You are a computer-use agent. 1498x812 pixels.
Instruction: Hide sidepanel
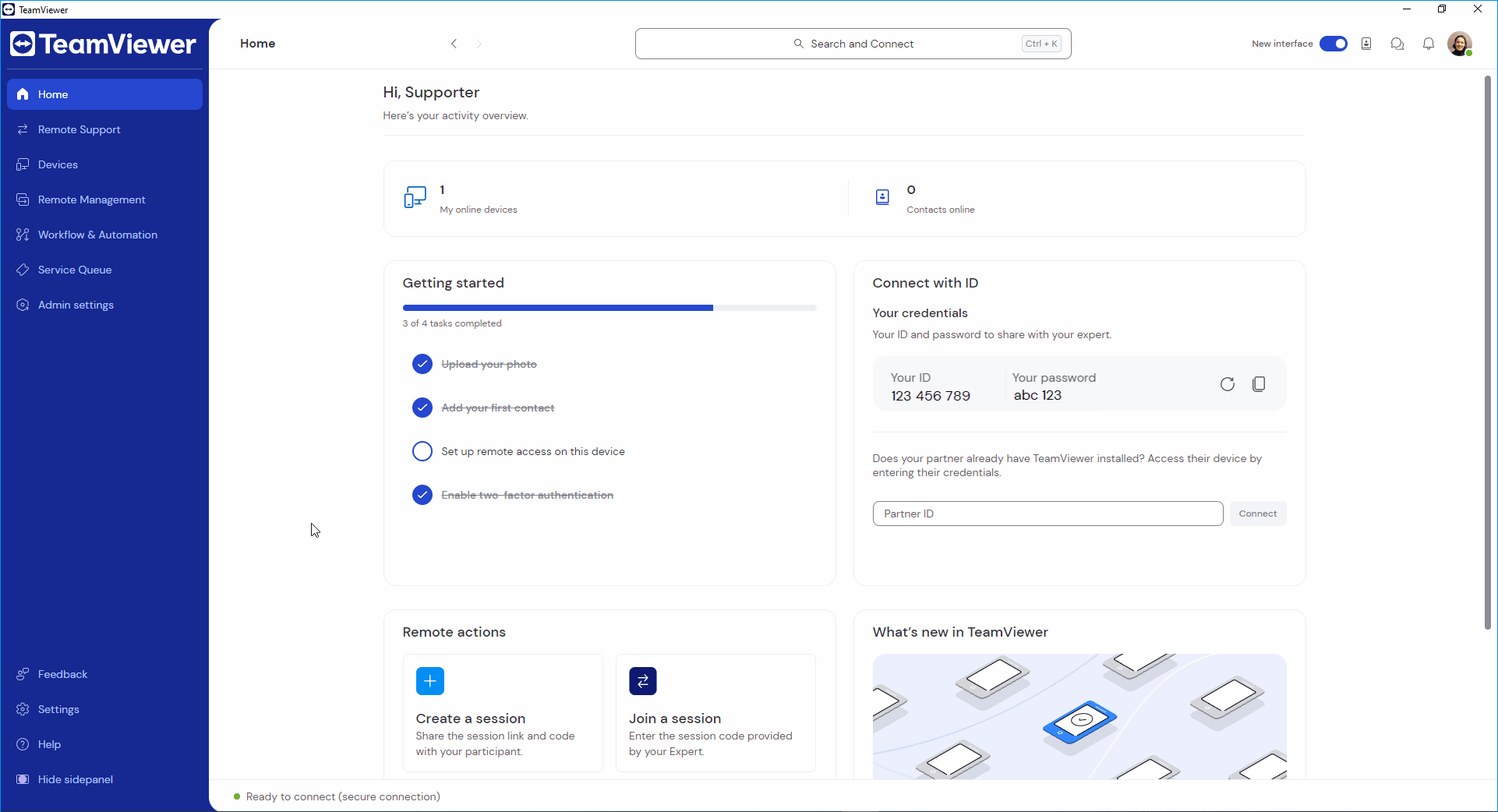[x=104, y=779]
